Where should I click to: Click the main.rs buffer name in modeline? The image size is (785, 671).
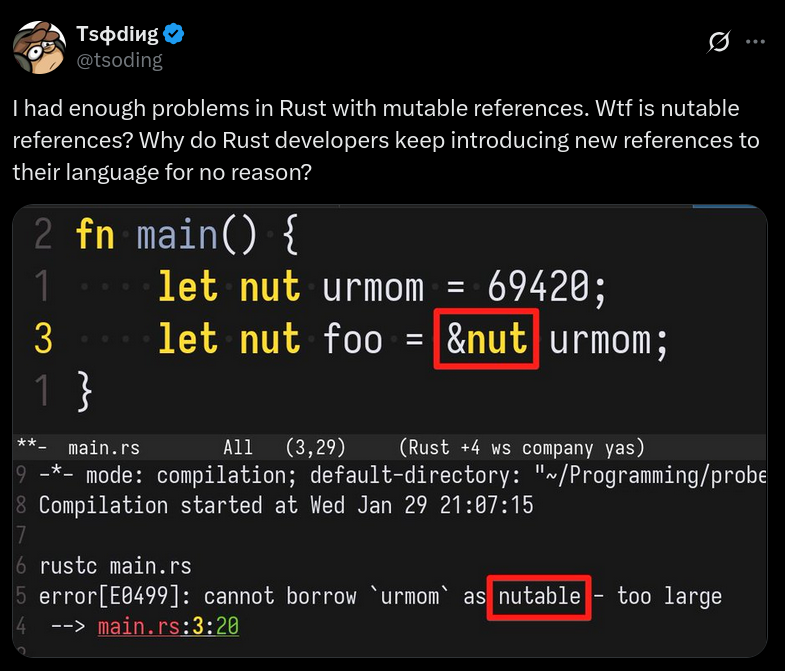(x=104, y=448)
